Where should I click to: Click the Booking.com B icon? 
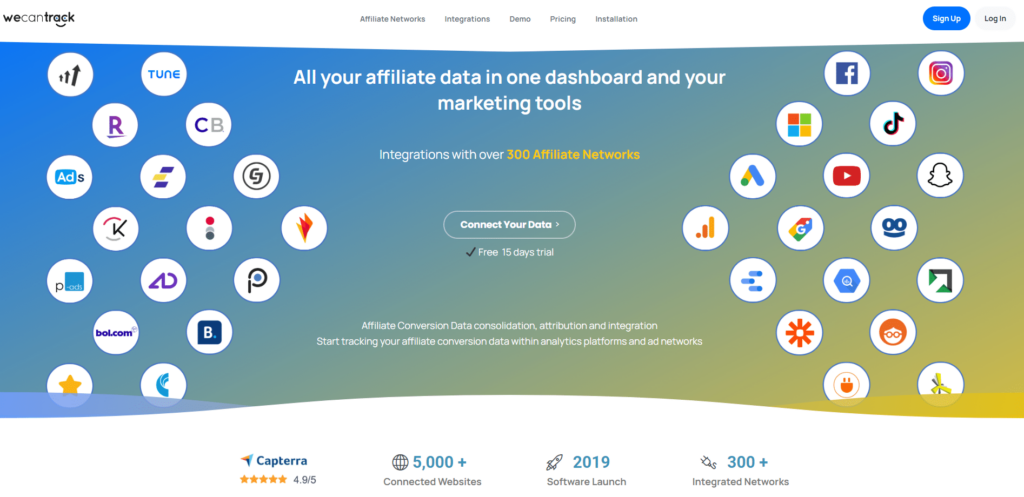(x=210, y=332)
